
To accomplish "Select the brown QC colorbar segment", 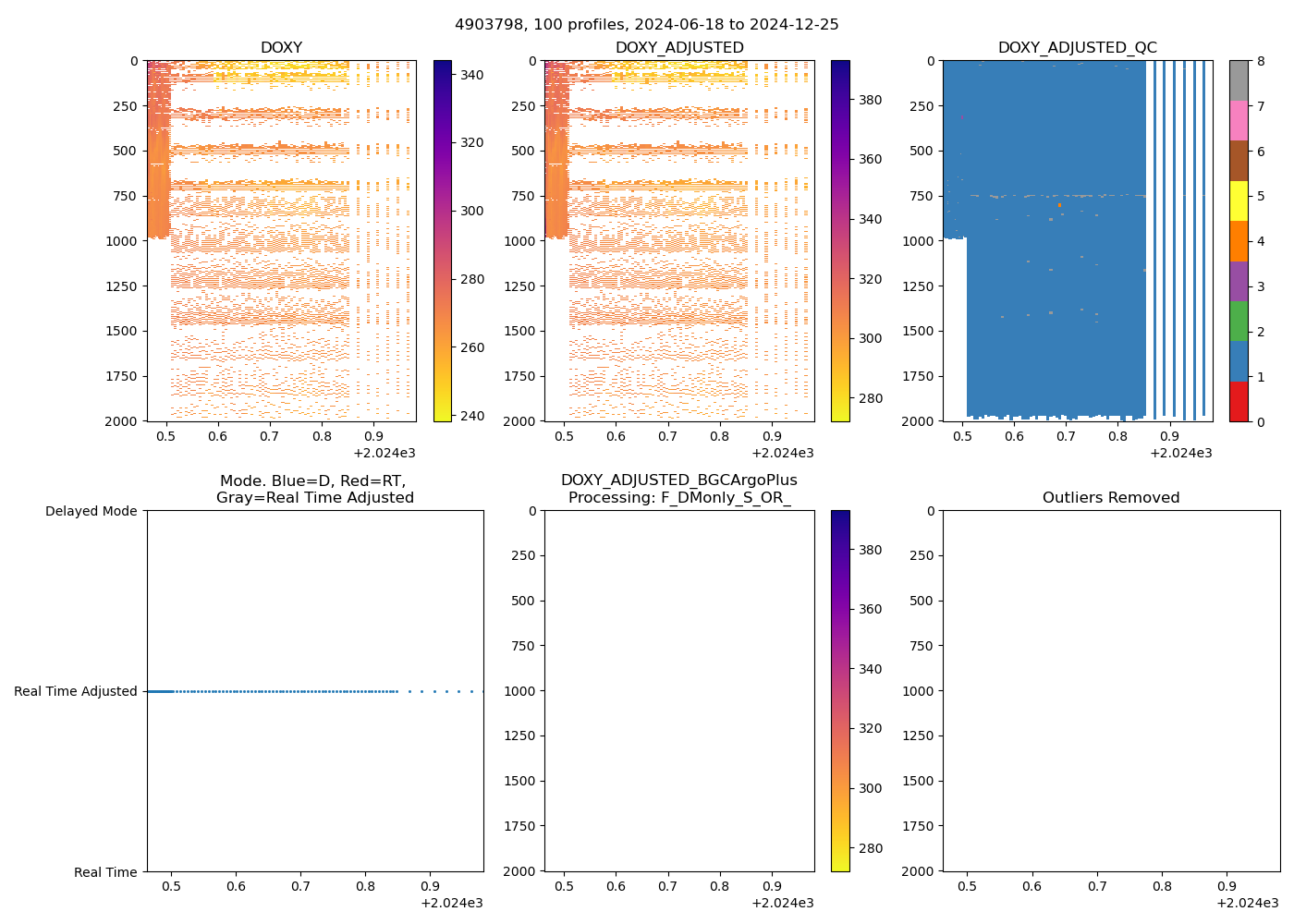I will [1239, 161].
